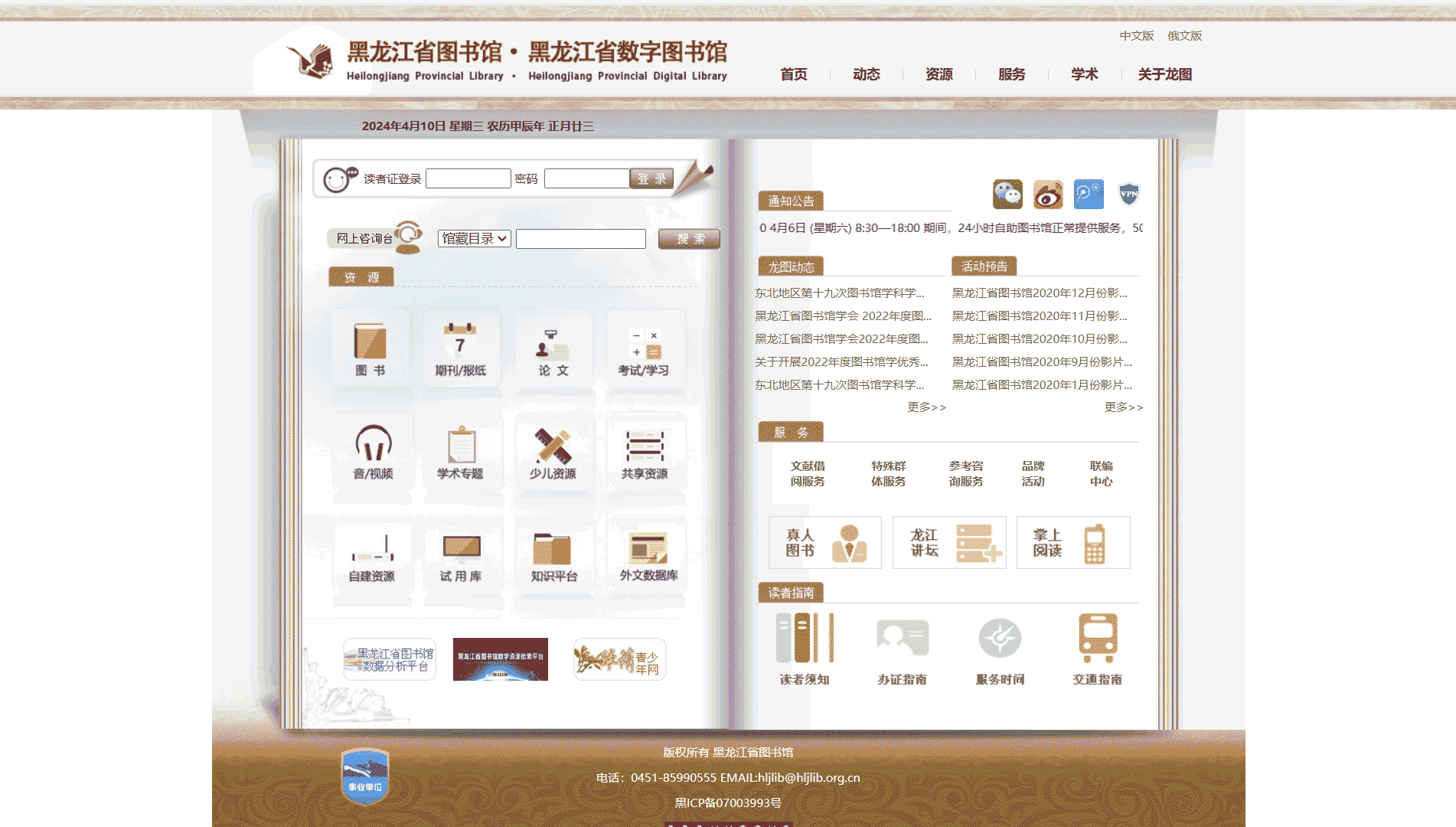Open the 学术 navigation item
This screenshot has height=827, width=1456.
(x=1085, y=74)
